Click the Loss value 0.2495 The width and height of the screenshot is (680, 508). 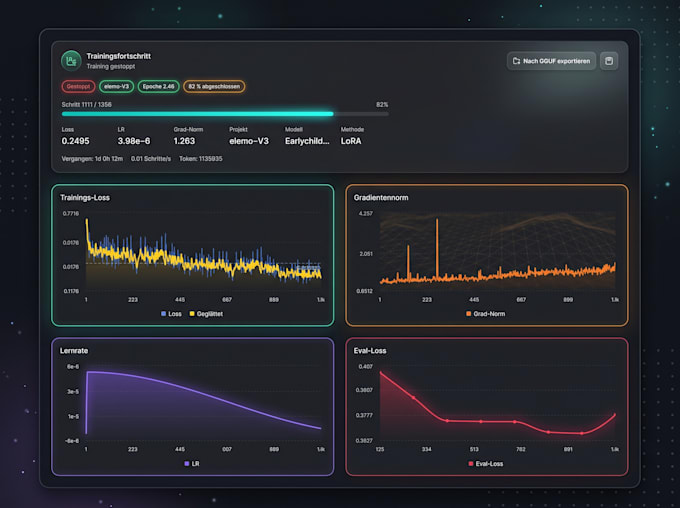tap(75, 141)
